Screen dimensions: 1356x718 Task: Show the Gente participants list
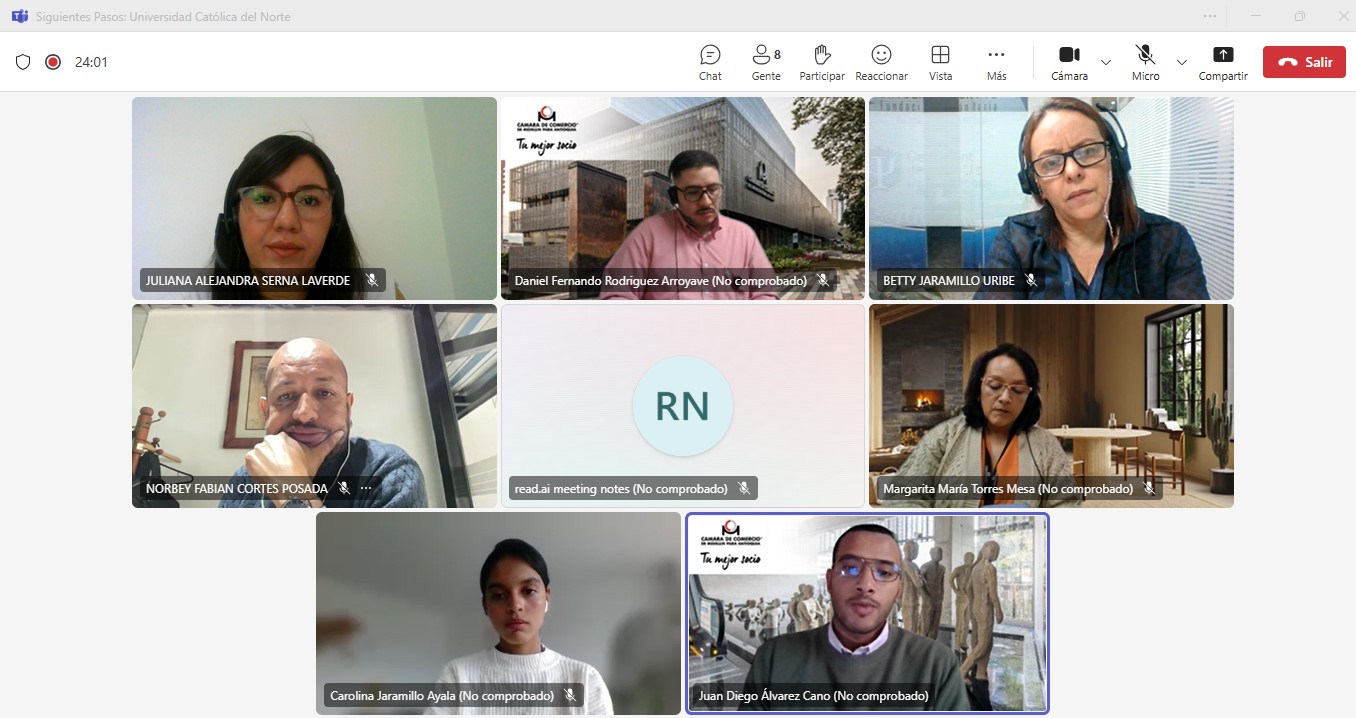point(766,62)
